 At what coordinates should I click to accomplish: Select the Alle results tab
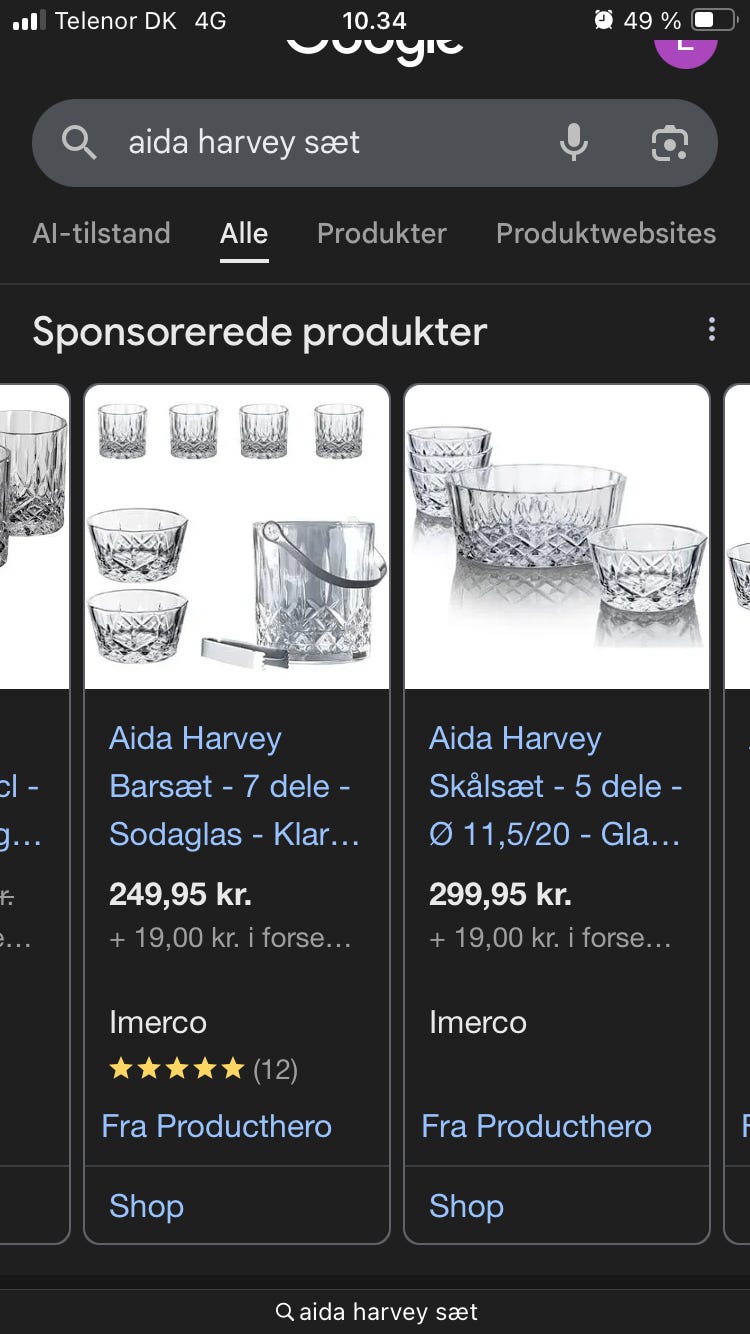click(x=244, y=234)
